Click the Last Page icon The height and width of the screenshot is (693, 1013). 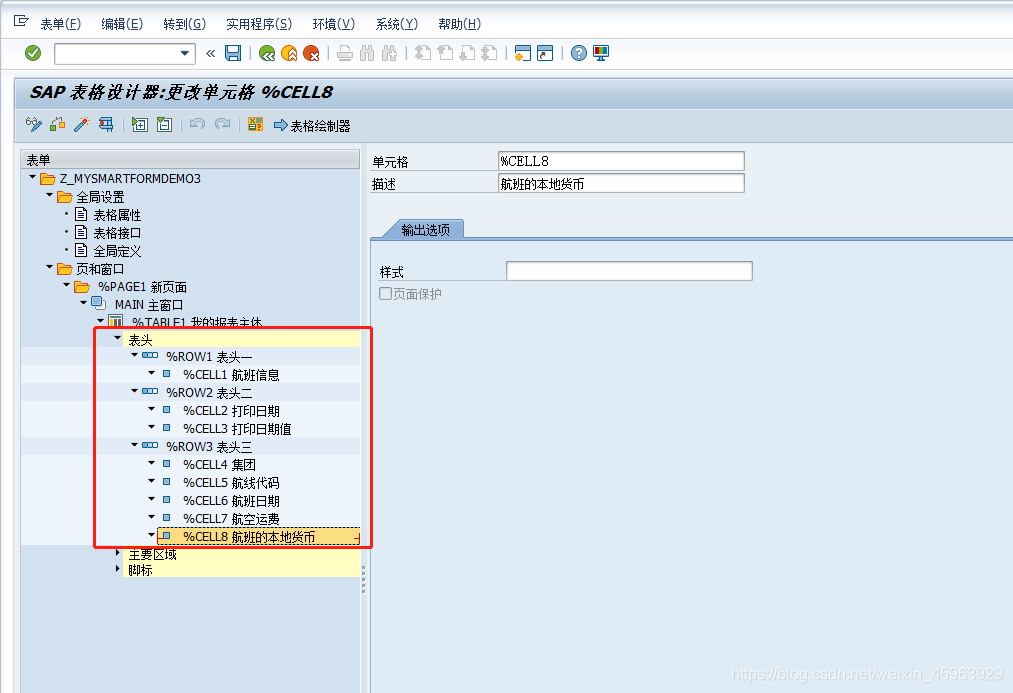coord(489,53)
